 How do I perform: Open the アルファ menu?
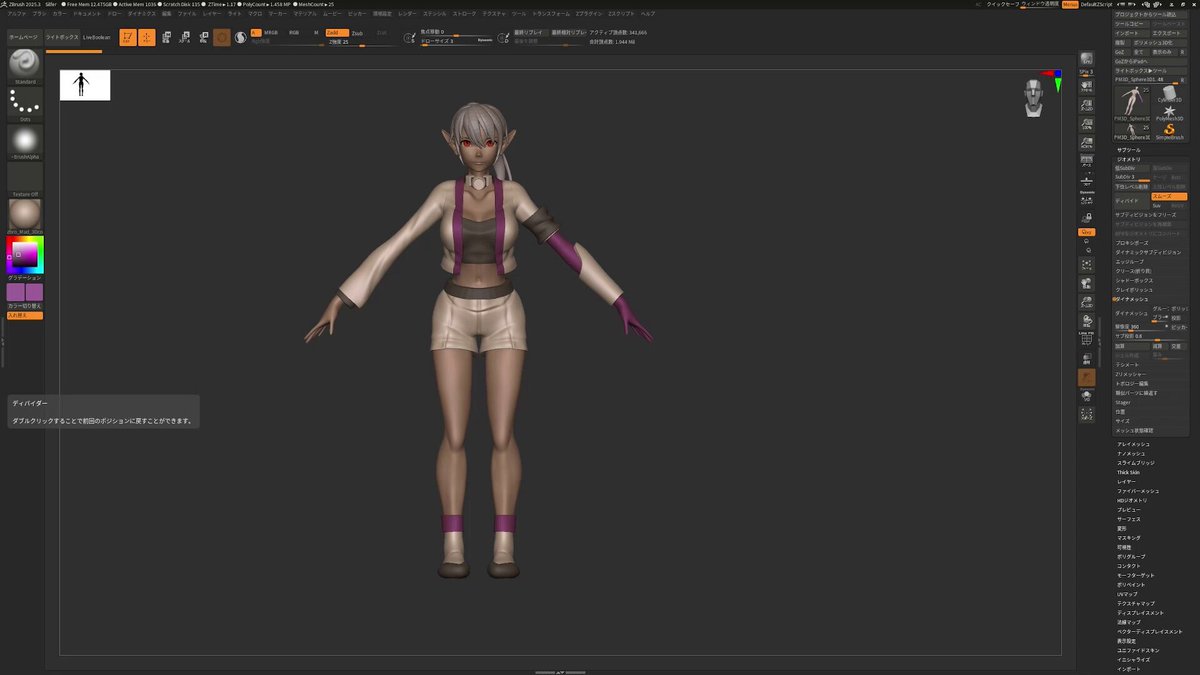pyautogui.click(x=16, y=14)
